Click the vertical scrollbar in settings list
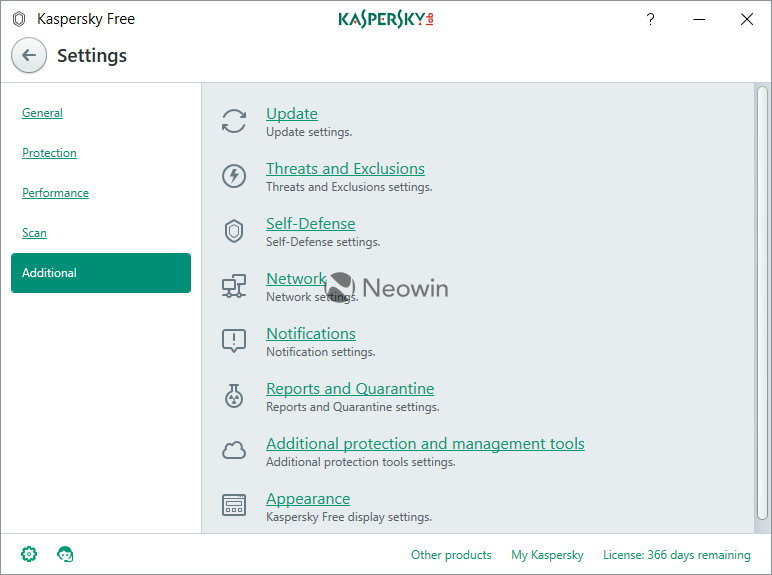The width and height of the screenshot is (772, 575). pos(762,303)
